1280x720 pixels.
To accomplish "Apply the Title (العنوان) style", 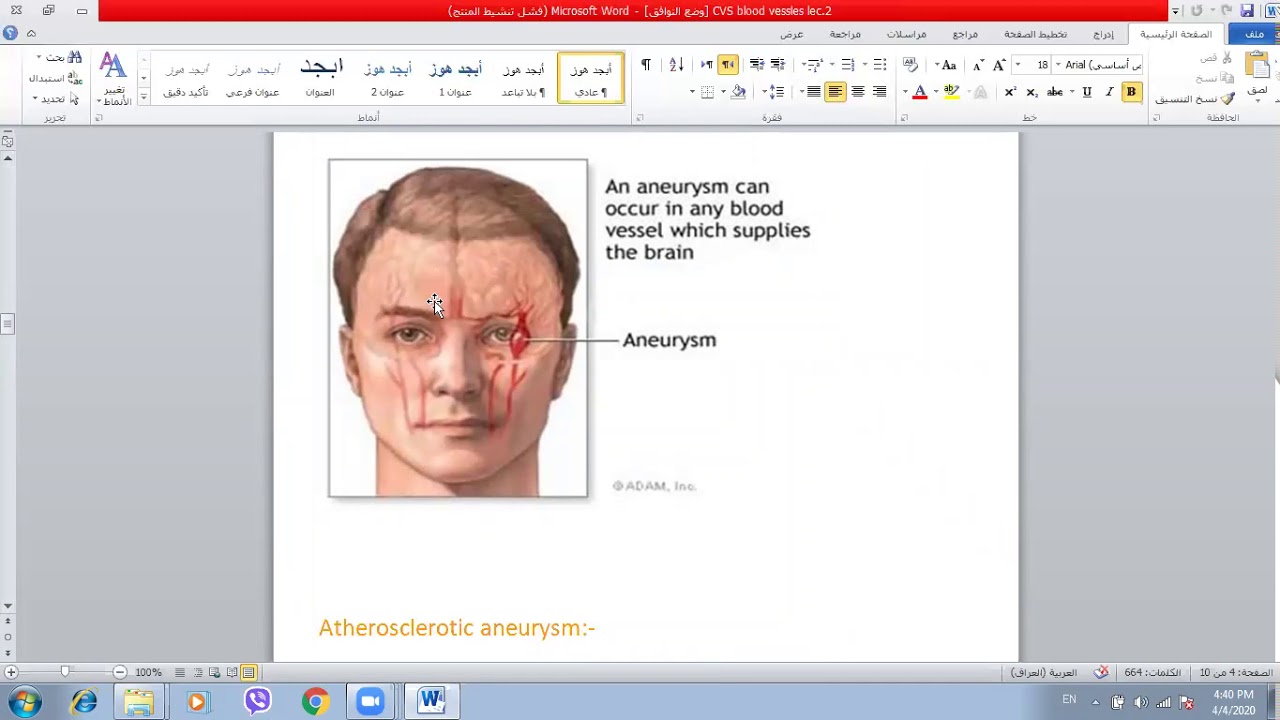I will (x=320, y=79).
